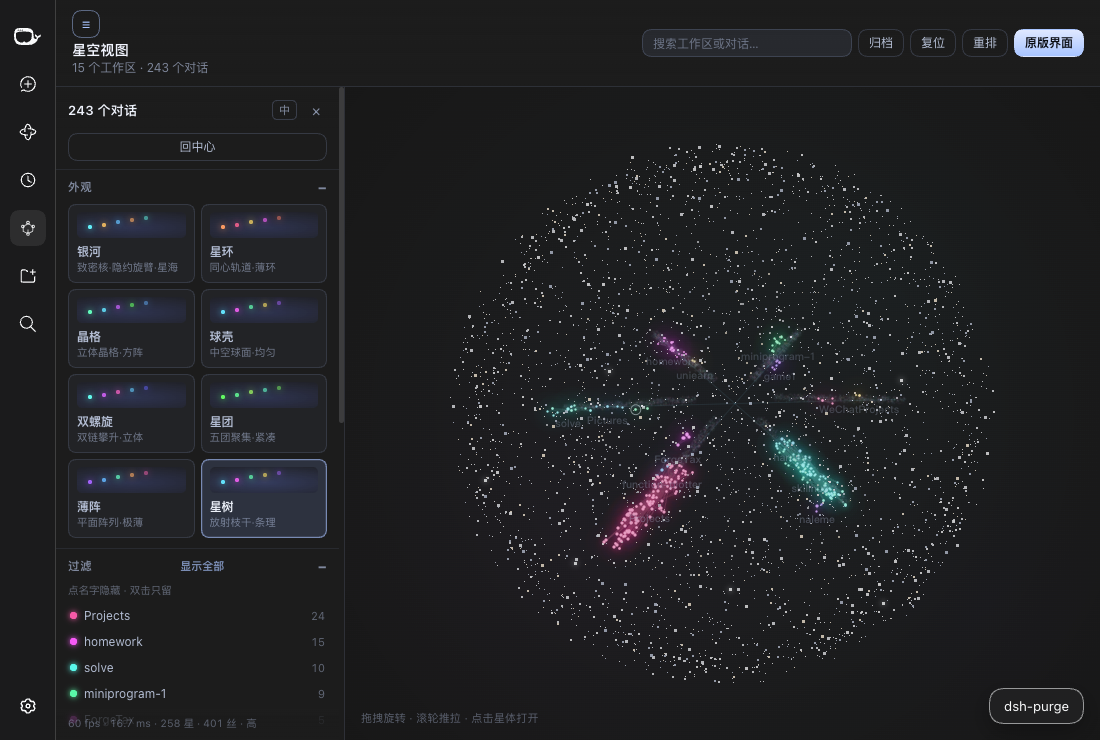The width and height of the screenshot is (1100, 740).
Task: Collapse the 外观 section
Action: (x=322, y=188)
